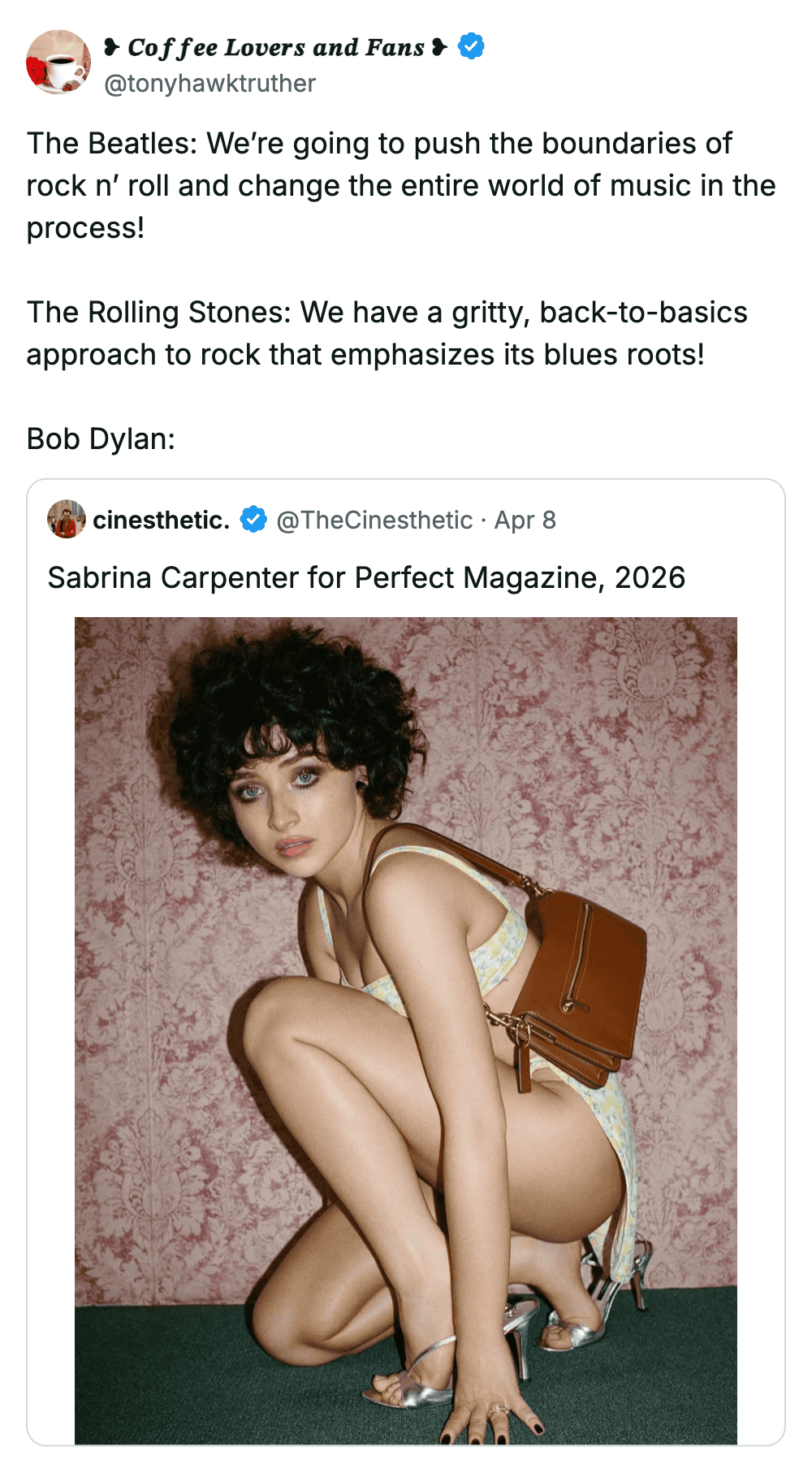Click the decorative symbol after the word Fans
The width and height of the screenshot is (812, 1473).
(x=439, y=47)
